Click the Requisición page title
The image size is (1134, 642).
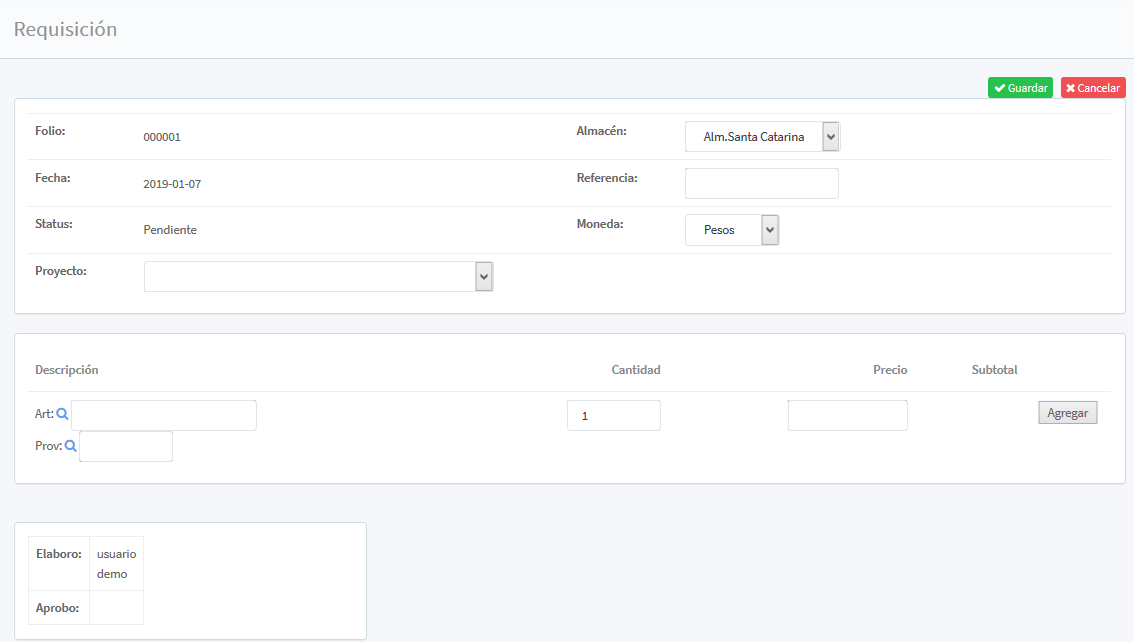pos(65,30)
